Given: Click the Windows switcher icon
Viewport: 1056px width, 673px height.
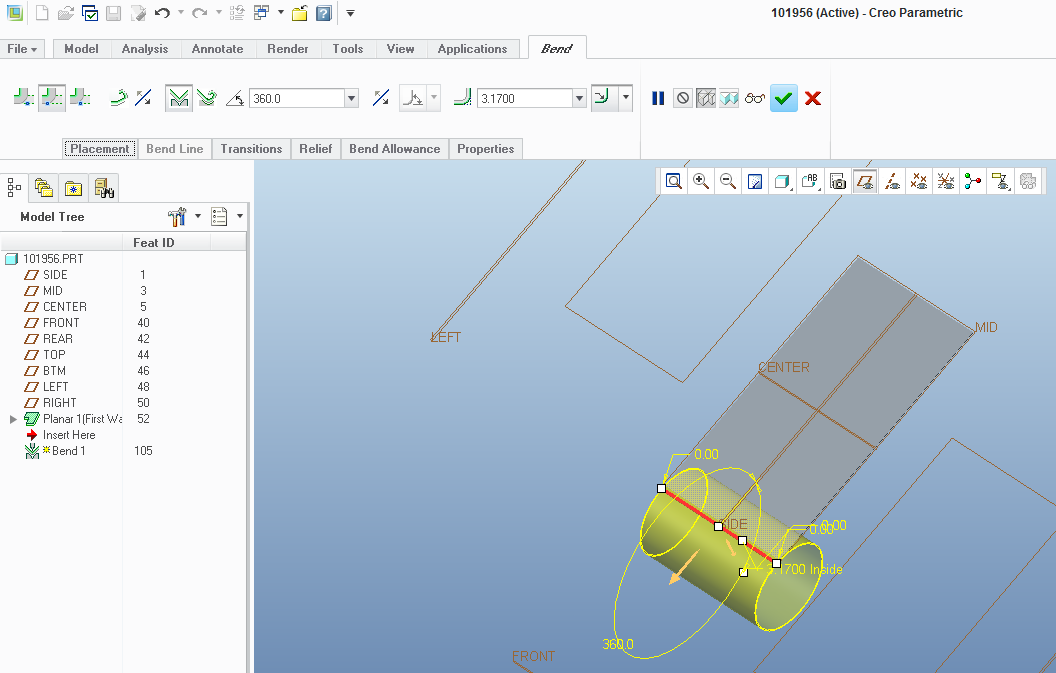Looking at the screenshot, I should [262, 13].
